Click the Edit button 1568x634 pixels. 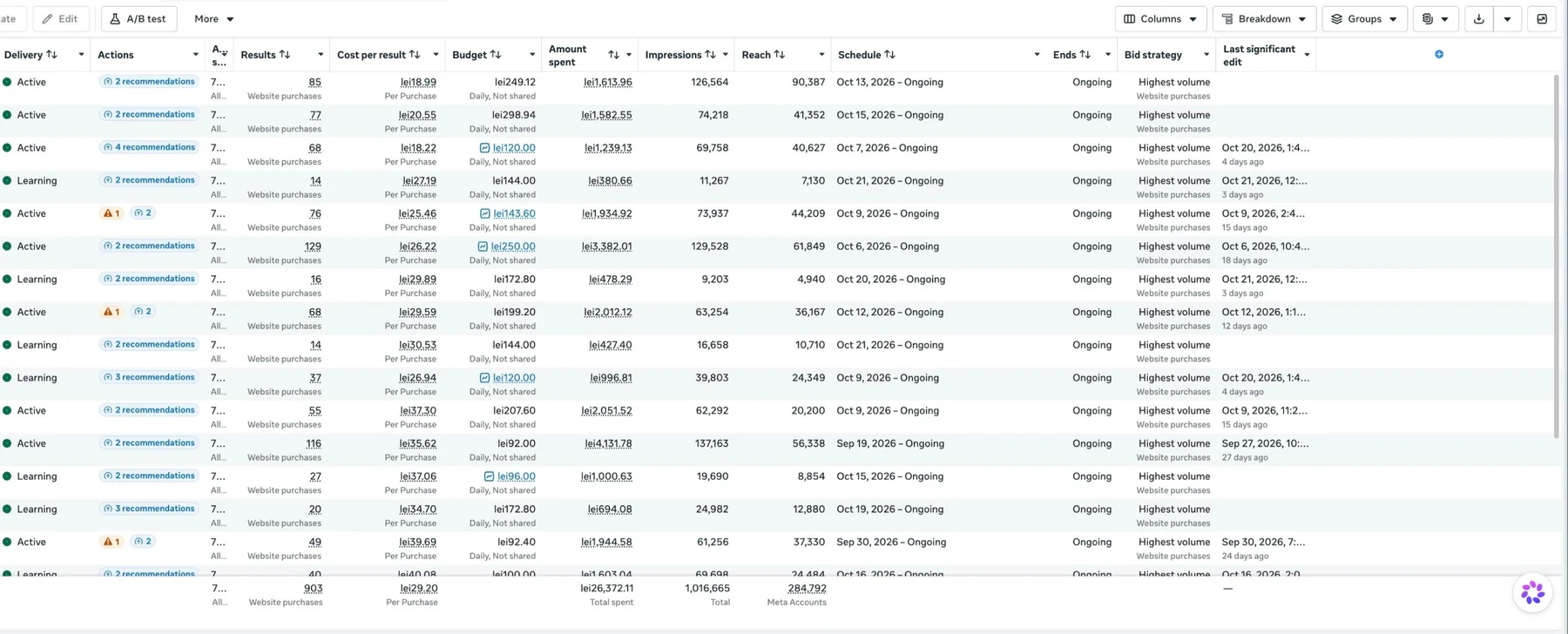pos(61,19)
